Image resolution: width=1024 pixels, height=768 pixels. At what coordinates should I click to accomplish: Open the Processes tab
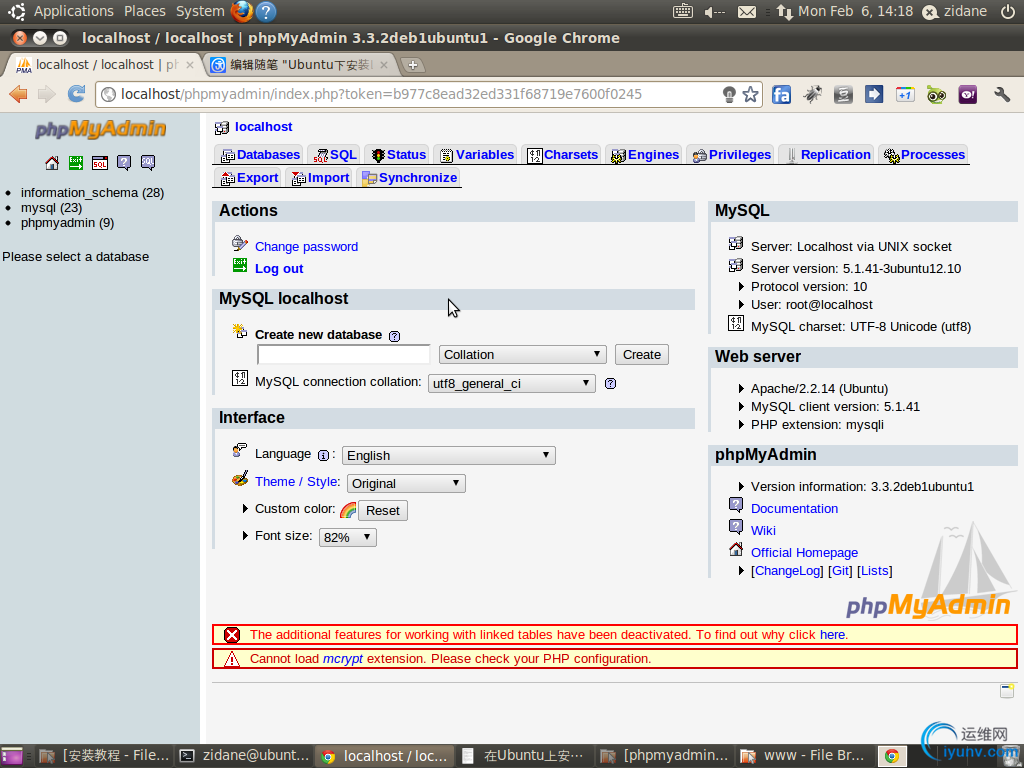click(923, 155)
